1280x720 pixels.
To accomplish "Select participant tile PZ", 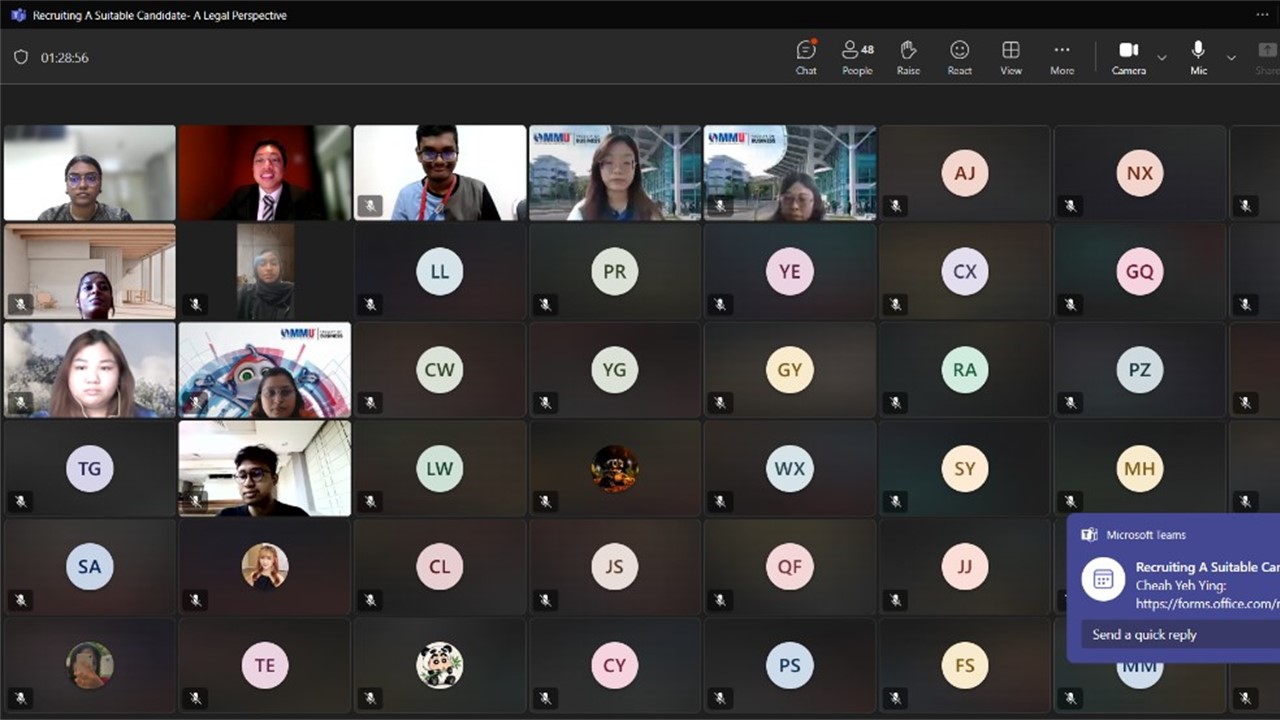I will (x=1139, y=369).
